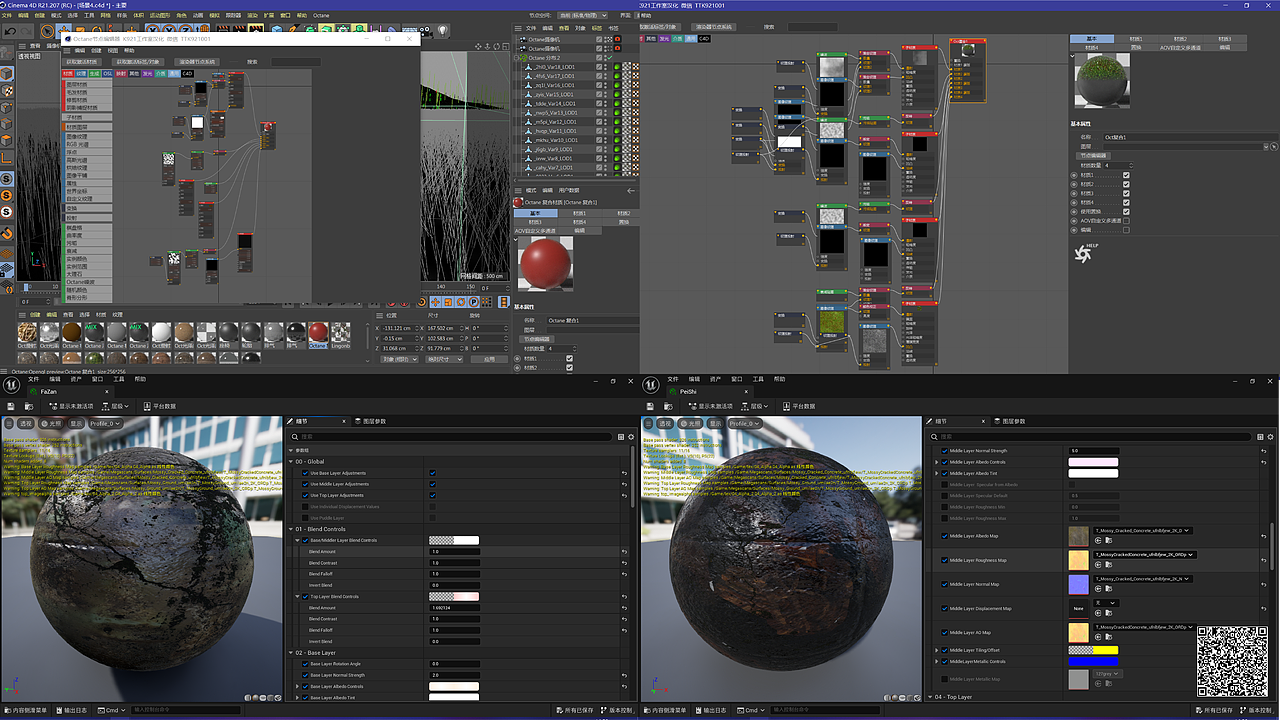Open the Middle Layer Tiling/Offset yellow color swatch
Image resolution: width=1280 pixels, height=720 pixels.
tap(1093, 650)
